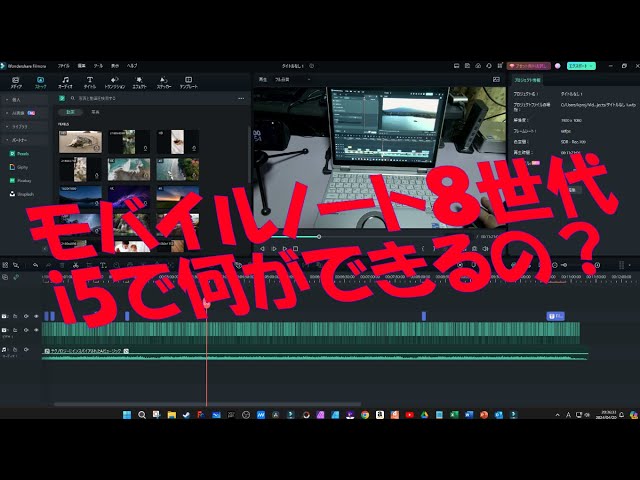640x480 pixels.
Task: Click the preview play button
Action: pyautogui.click(x=285, y=248)
